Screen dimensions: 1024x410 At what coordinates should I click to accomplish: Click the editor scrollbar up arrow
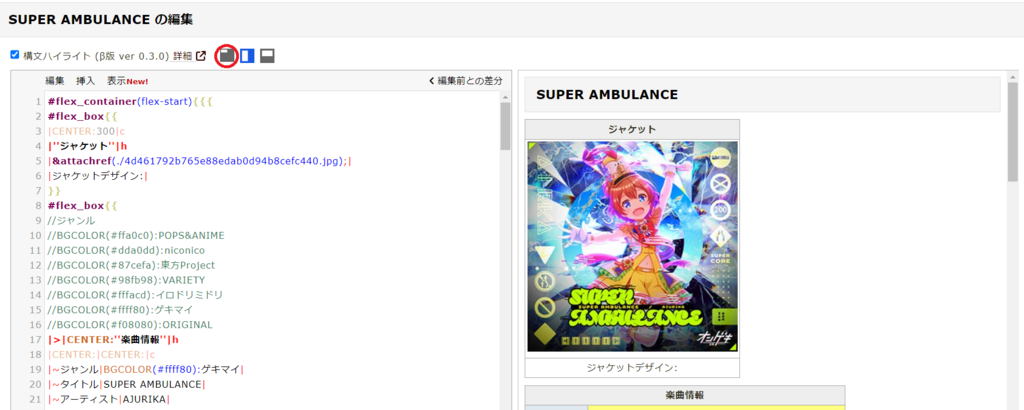pos(505,97)
